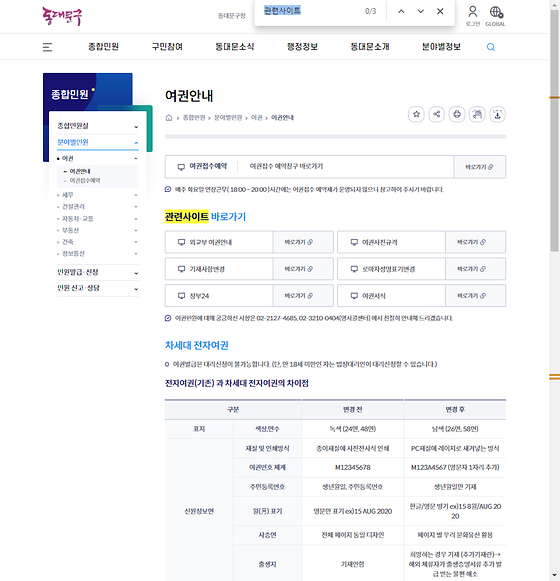560x581 pixels.
Task: Select 여권접수예약 in the sidebar
Action: point(85,180)
